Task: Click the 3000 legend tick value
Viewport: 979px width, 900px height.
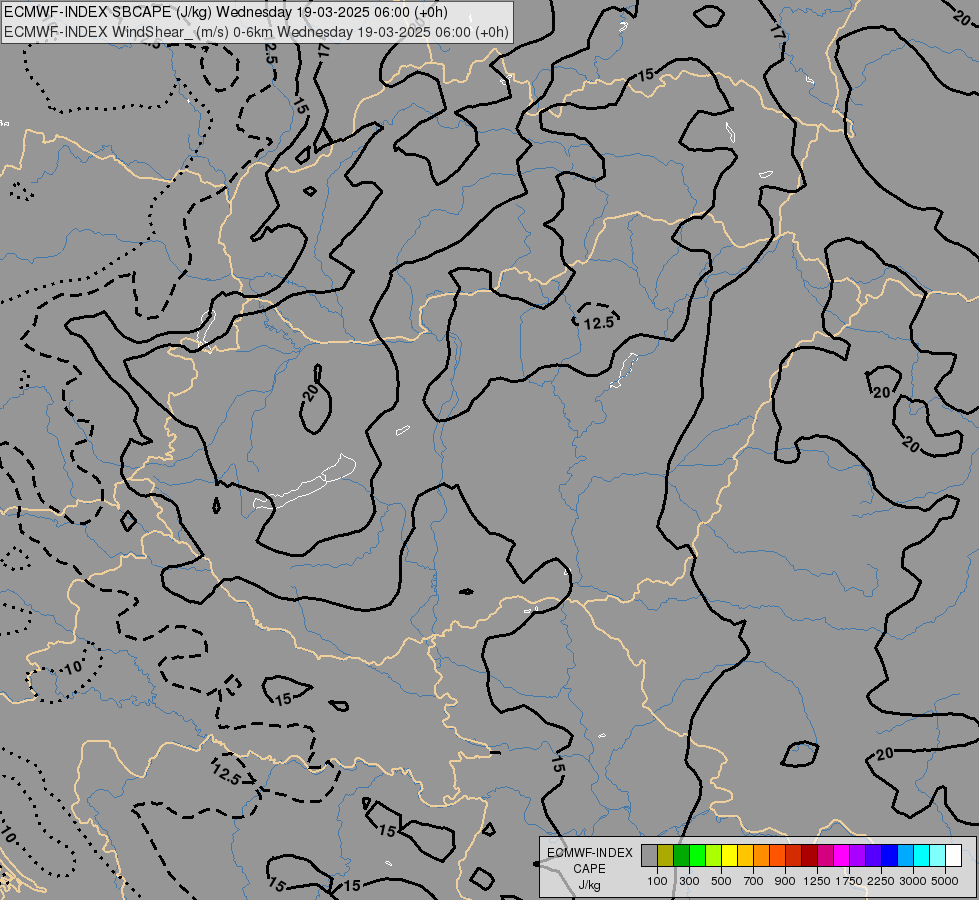Action: (913, 881)
